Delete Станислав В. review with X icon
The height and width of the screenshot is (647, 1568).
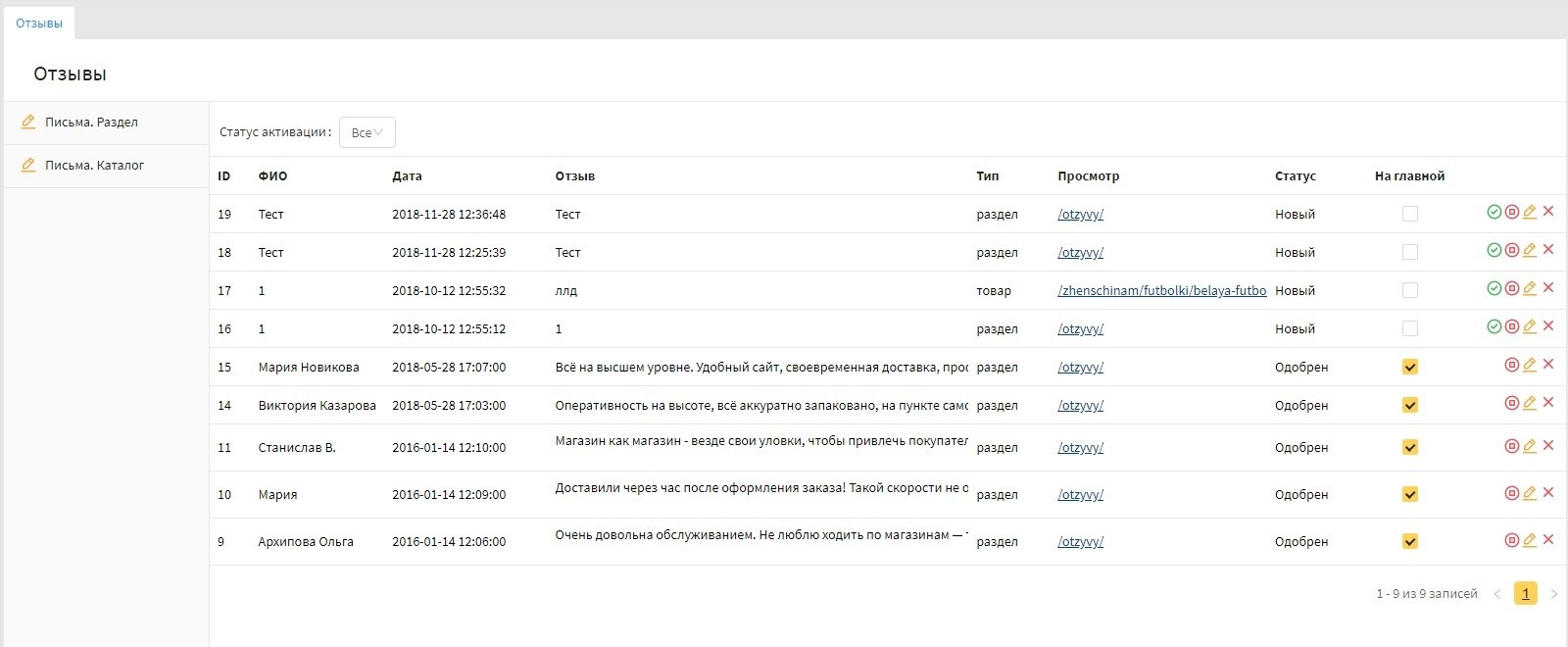tap(1548, 445)
